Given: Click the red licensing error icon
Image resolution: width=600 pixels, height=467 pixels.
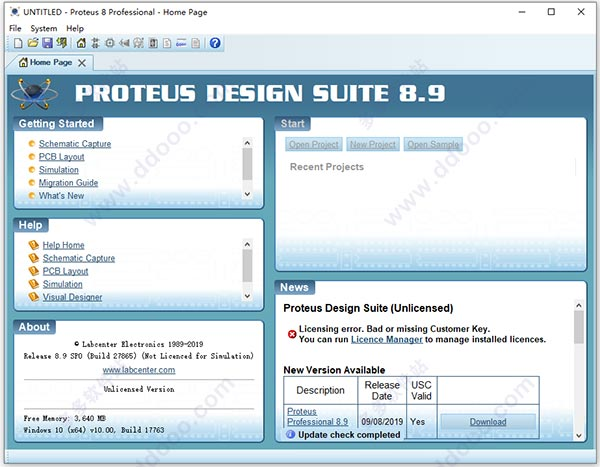Looking at the screenshot, I should (292, 334).
